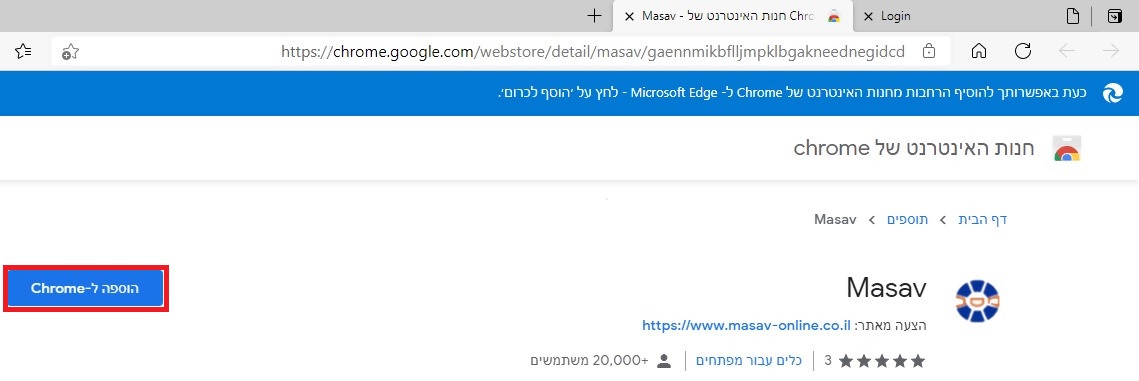Click the הוספה ל-Chrome button

click(85, 288)
